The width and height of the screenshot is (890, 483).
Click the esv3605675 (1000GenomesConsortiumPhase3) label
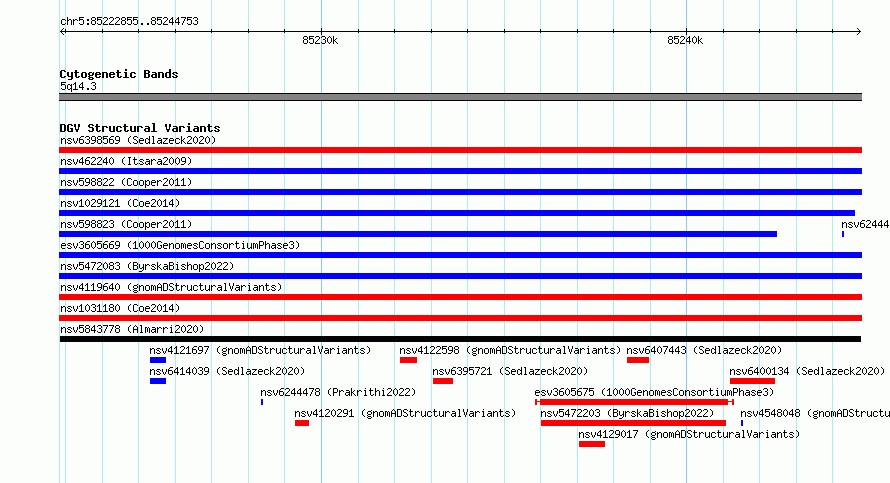(654, 392)
